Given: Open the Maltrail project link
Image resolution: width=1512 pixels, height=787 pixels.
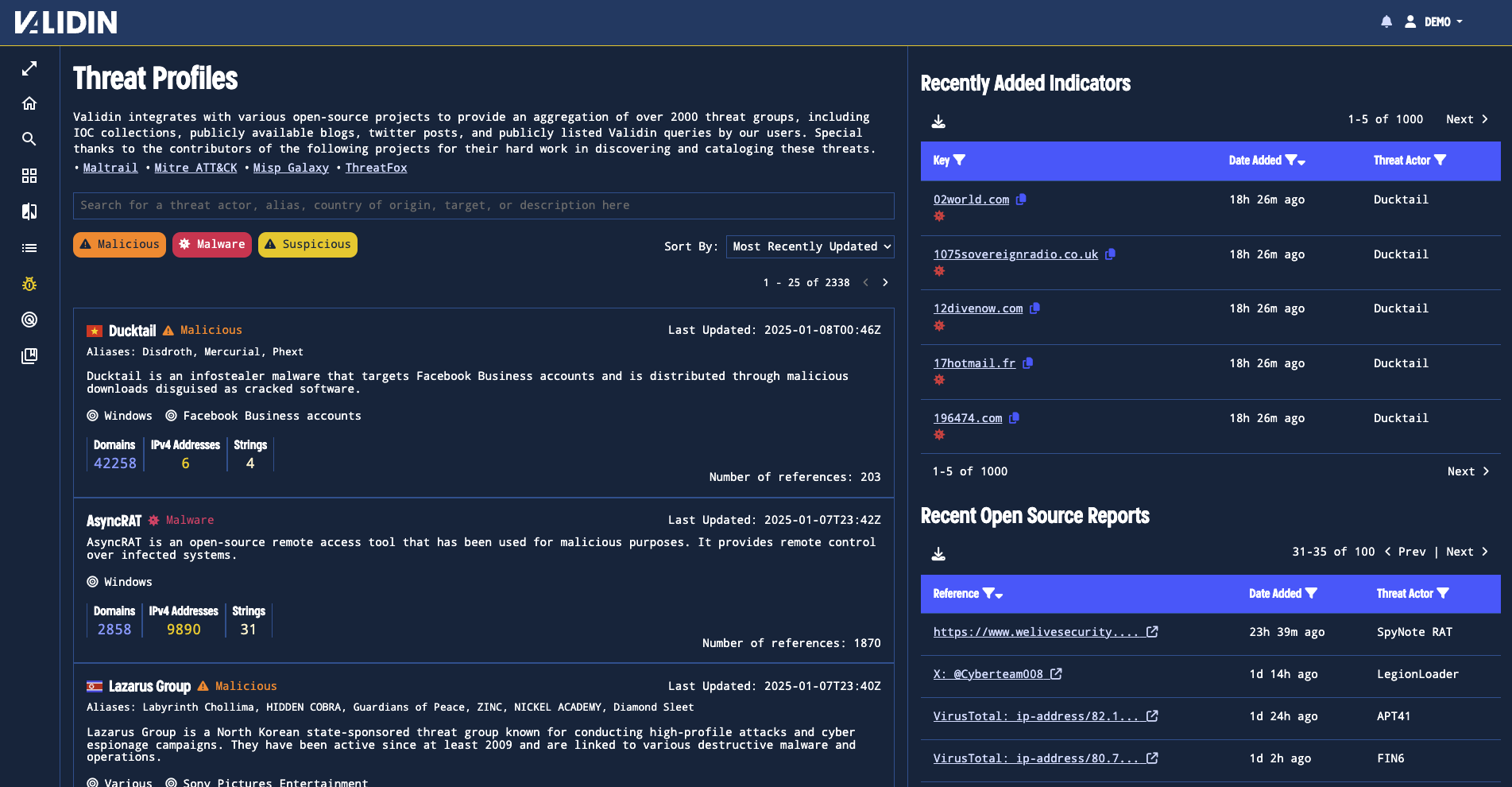Looking at the screenshot, I should tap(110, 168).
